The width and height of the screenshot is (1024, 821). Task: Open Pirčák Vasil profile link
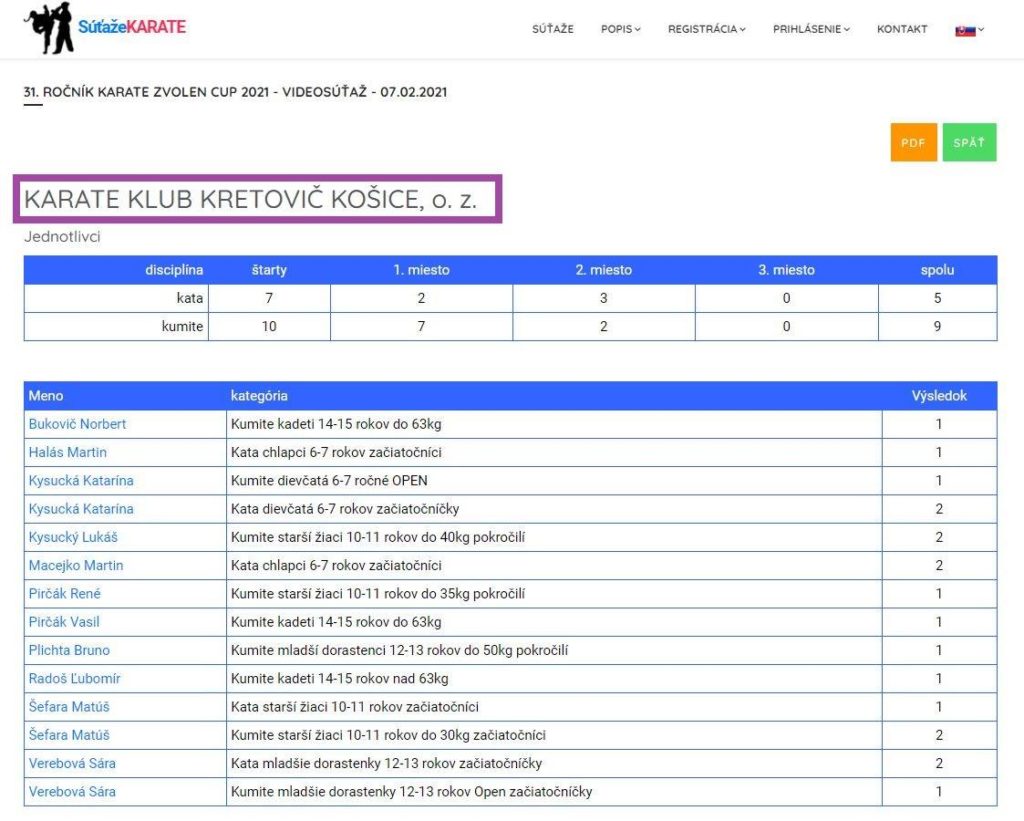(64, 622)
